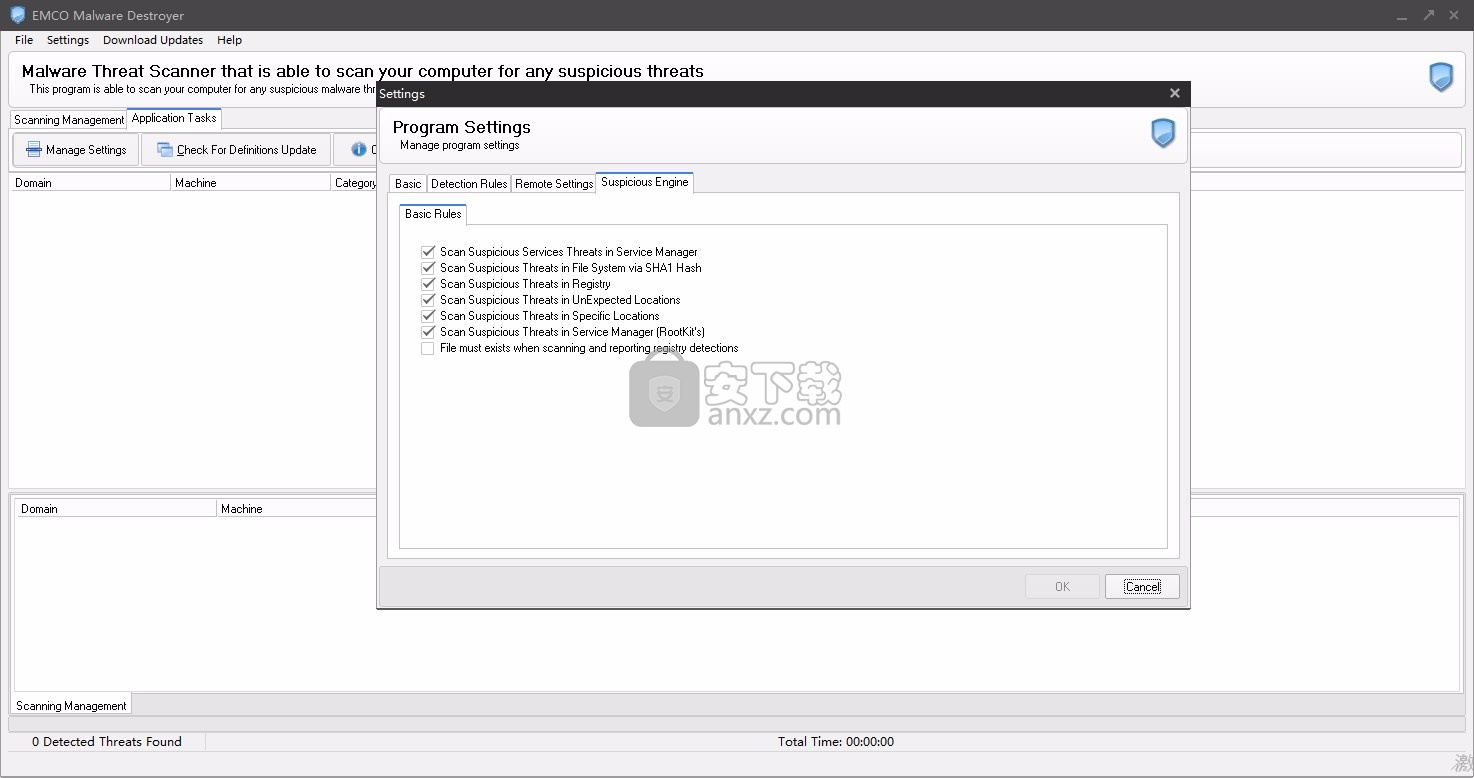This screenshot has width=1474, height=778.
Task: Click the 'Total Time: 00:00:00' status text
Action: tap(836, 742)
